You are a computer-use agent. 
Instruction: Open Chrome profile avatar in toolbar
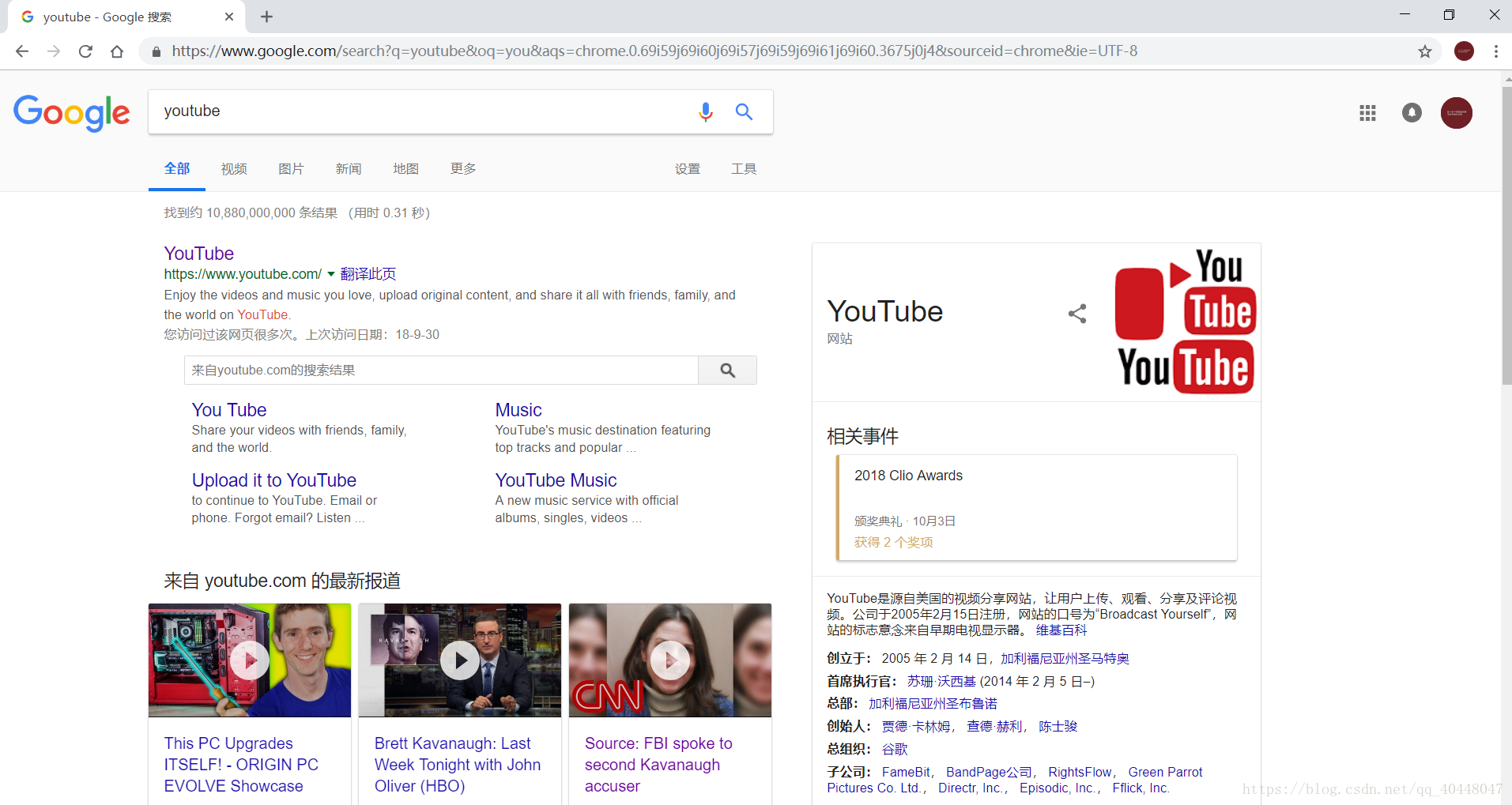tap(1464, 51)
